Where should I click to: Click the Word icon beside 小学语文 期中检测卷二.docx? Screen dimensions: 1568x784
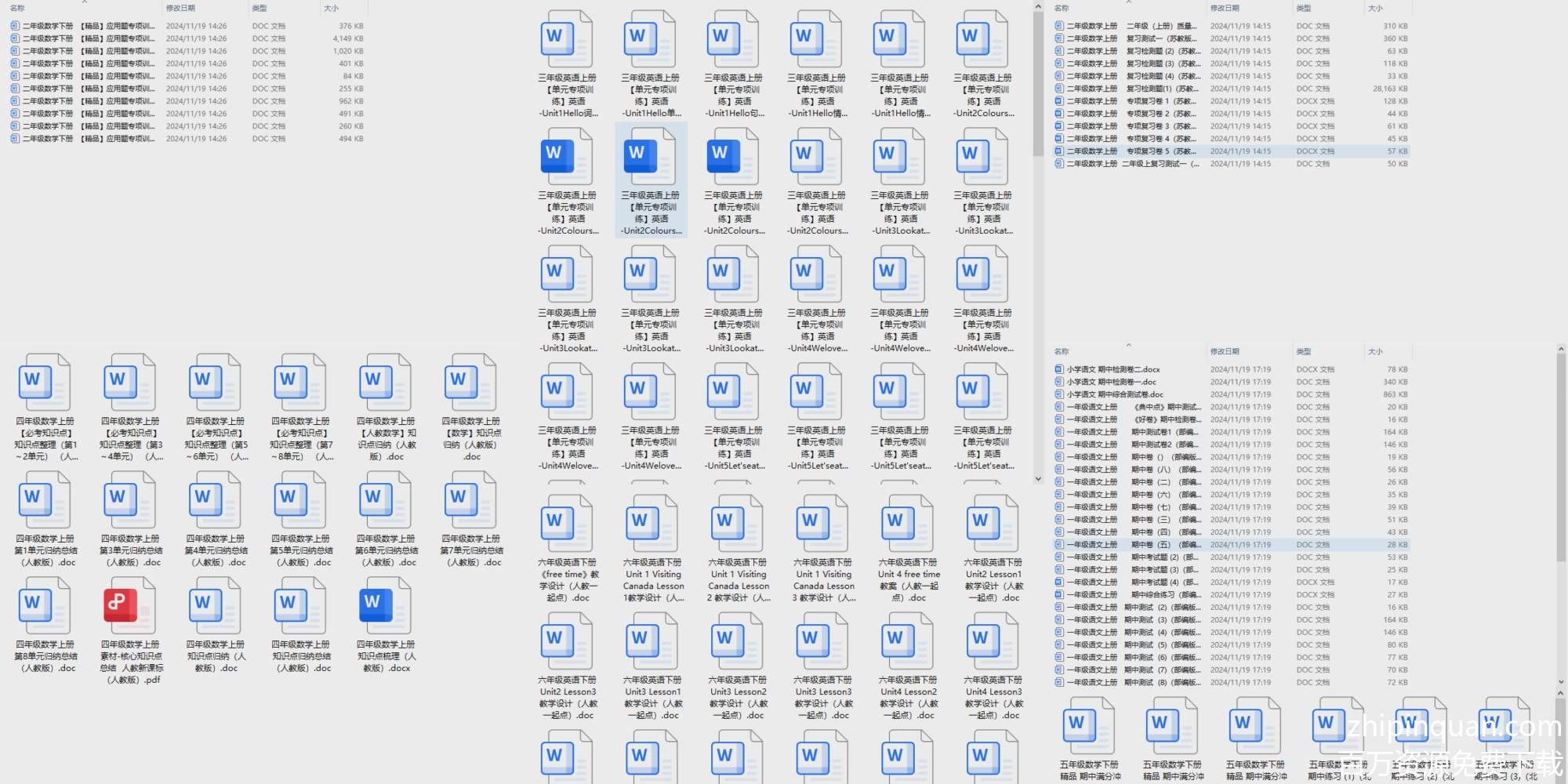coord(1059,369)
